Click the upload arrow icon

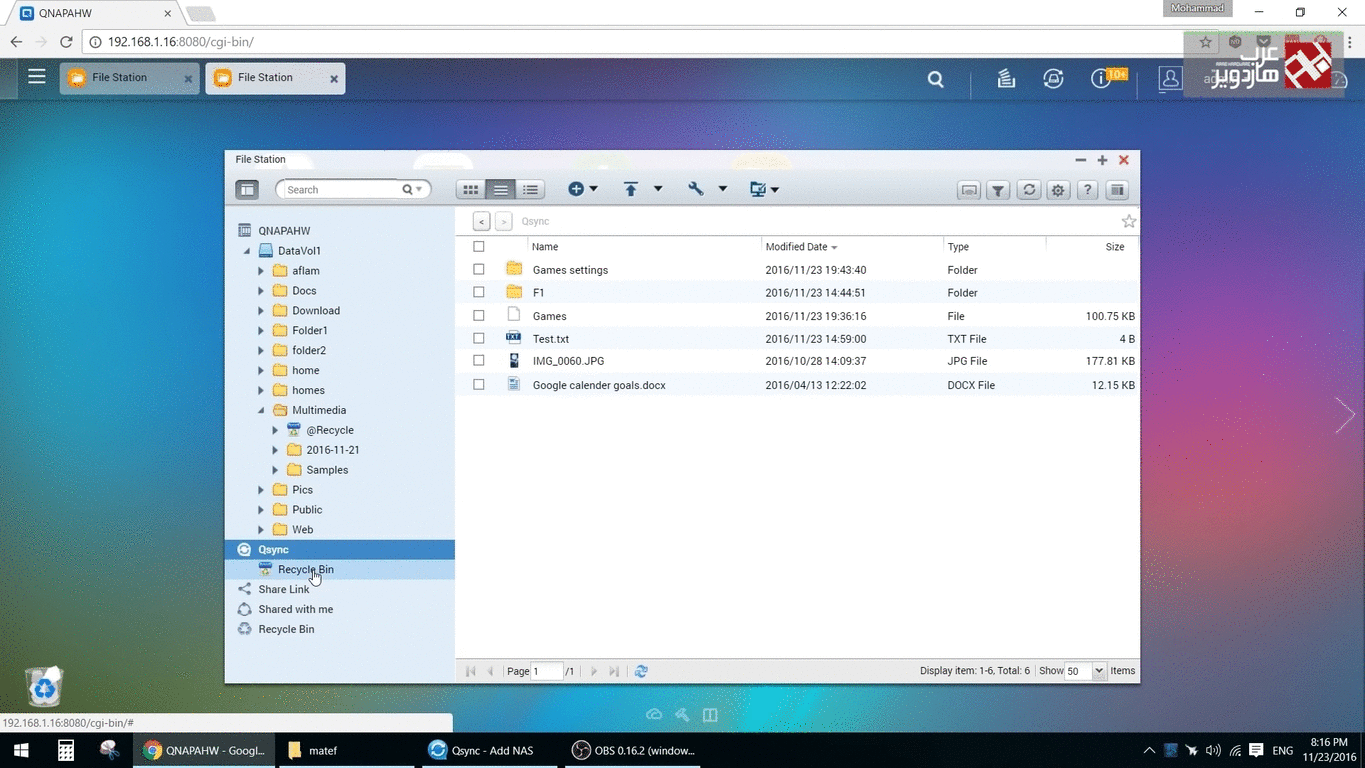coord(631,189)
